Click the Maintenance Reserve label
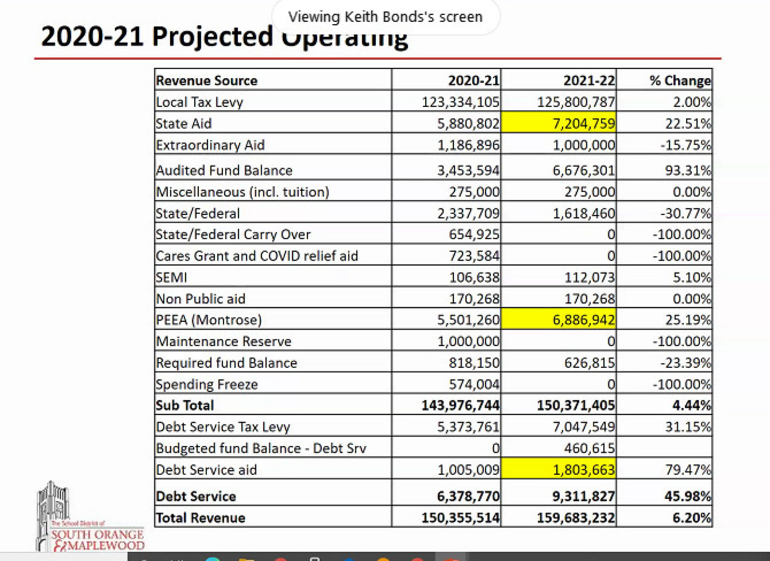Viewport: 770px width, 561px height. point(223,341)
